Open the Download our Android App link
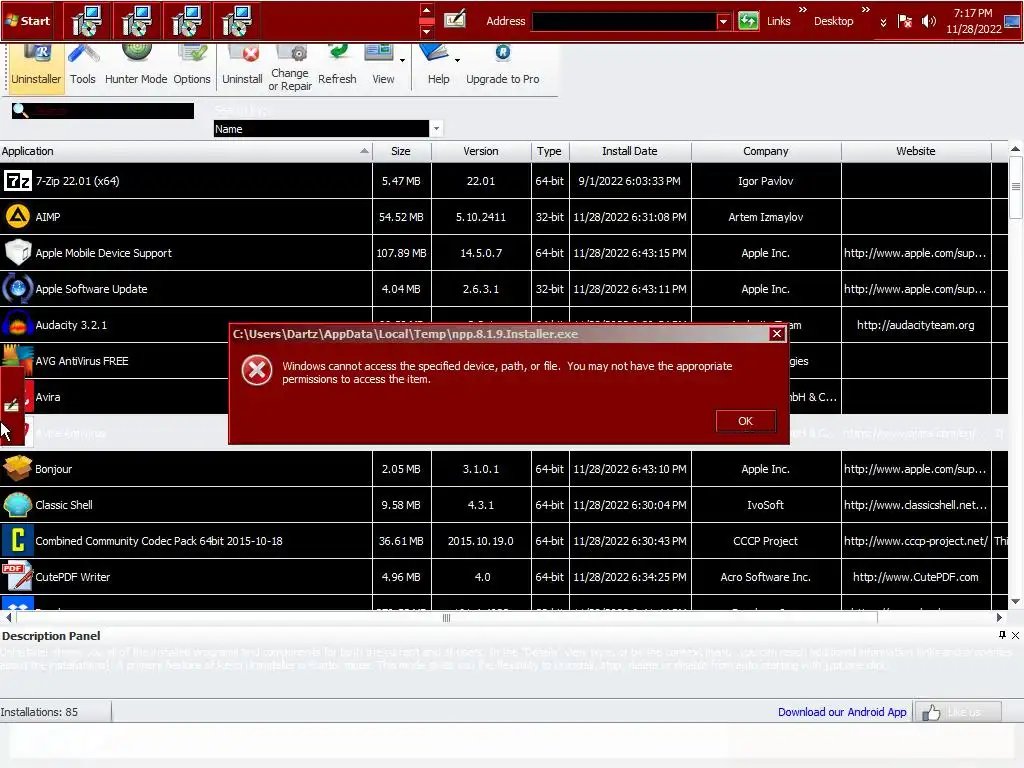 (x=842, y=712)
